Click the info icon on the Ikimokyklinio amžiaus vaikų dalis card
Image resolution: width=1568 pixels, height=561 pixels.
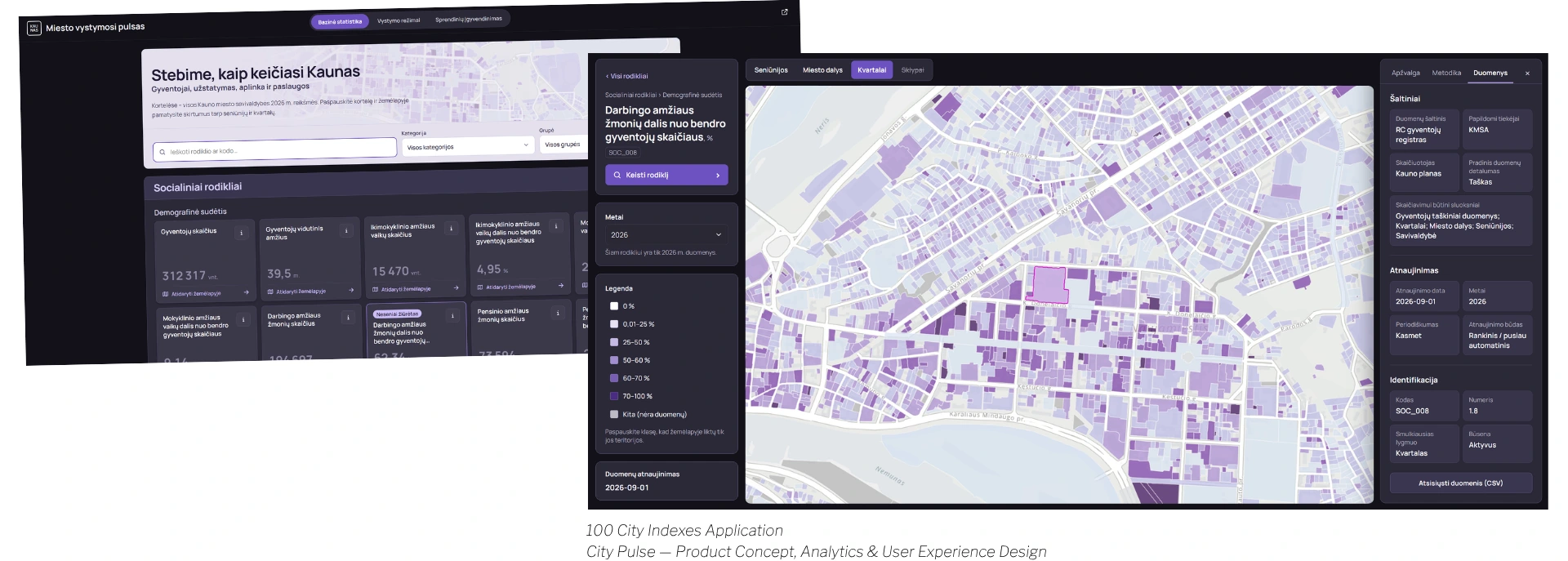[x=556, y=226]
